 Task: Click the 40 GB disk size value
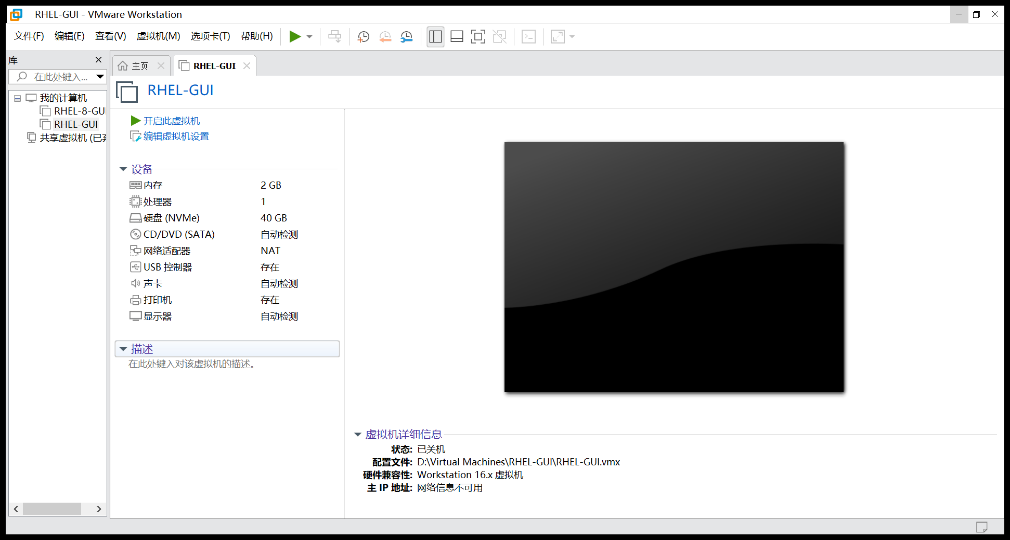tap(274, 218)
